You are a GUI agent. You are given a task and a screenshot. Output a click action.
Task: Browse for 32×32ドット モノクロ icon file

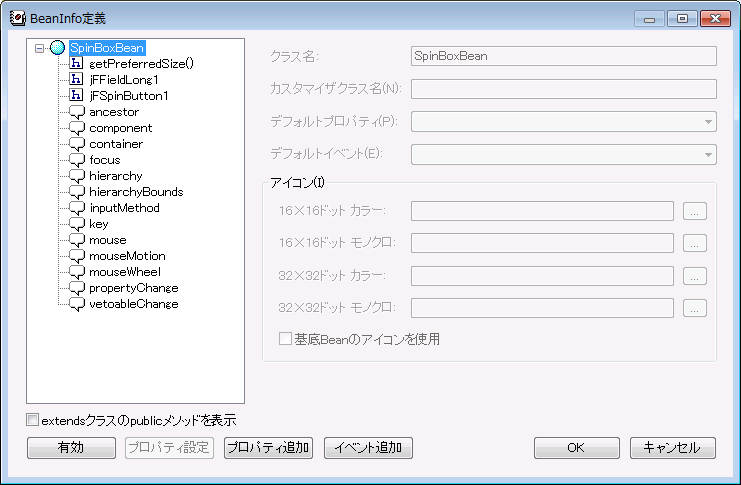695,308
